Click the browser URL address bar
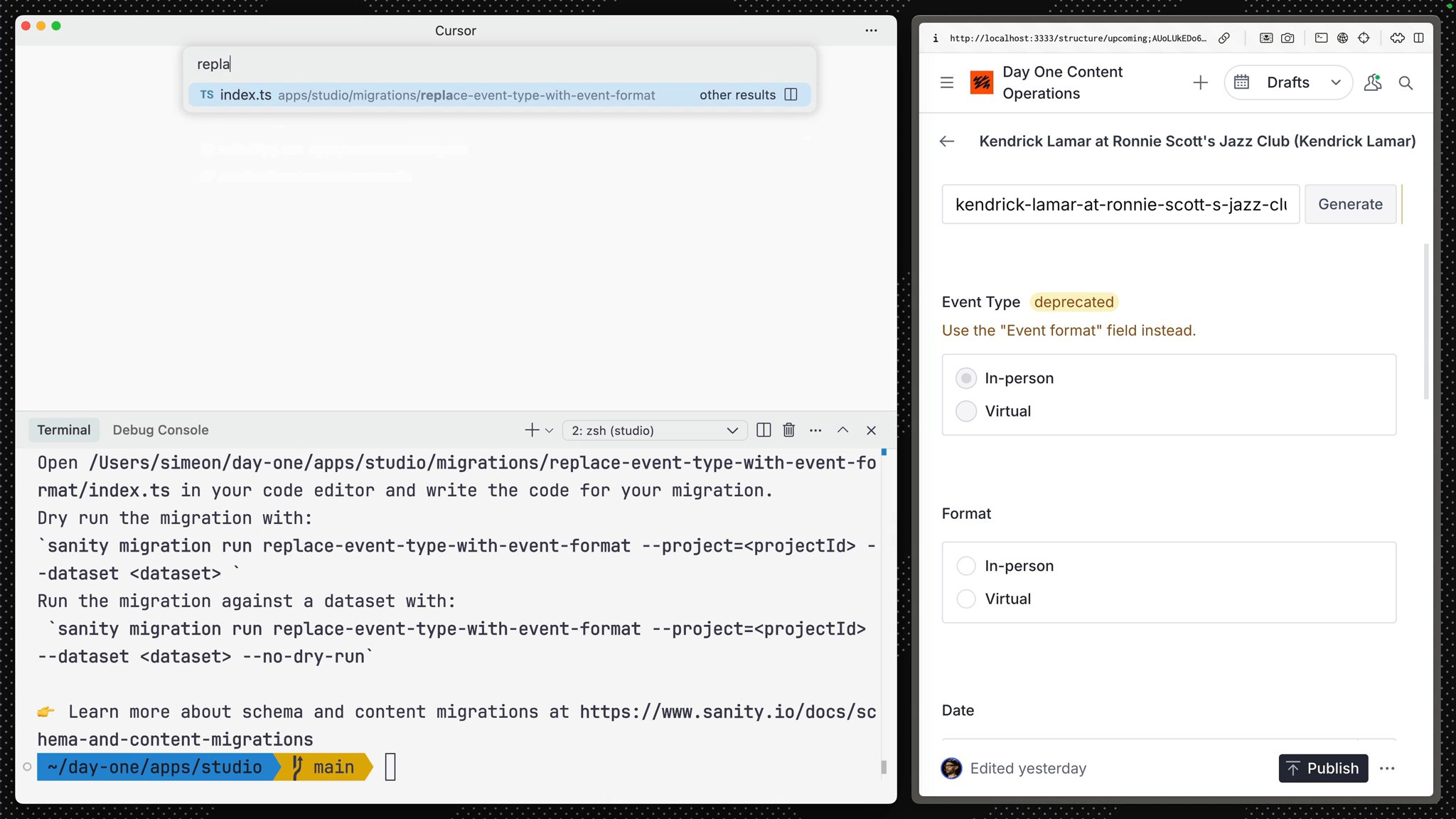The image size is (1456, 819). [1078, 38]
